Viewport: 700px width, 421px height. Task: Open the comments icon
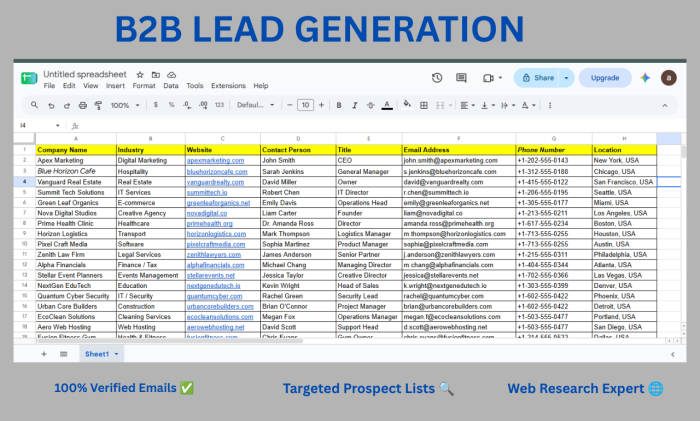coord(461,78)
